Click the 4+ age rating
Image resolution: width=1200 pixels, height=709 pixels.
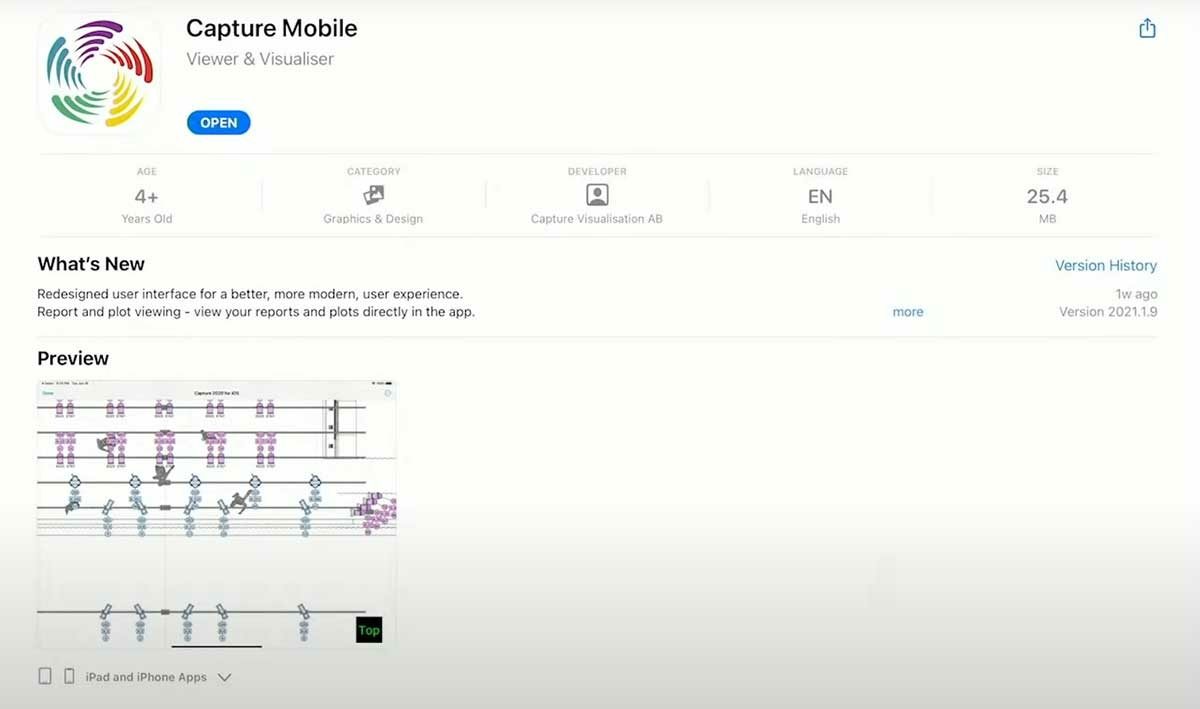point(147,197)
